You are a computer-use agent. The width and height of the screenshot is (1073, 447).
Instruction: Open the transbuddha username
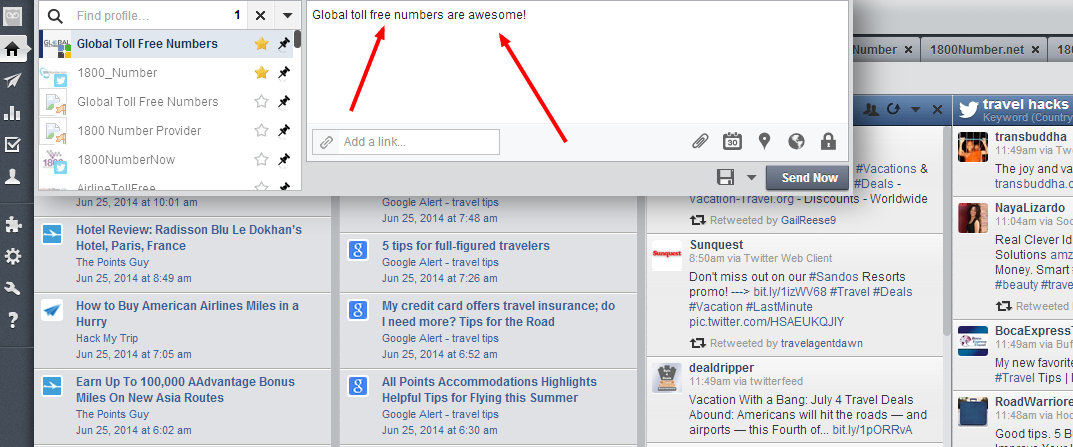(1031, 136)
